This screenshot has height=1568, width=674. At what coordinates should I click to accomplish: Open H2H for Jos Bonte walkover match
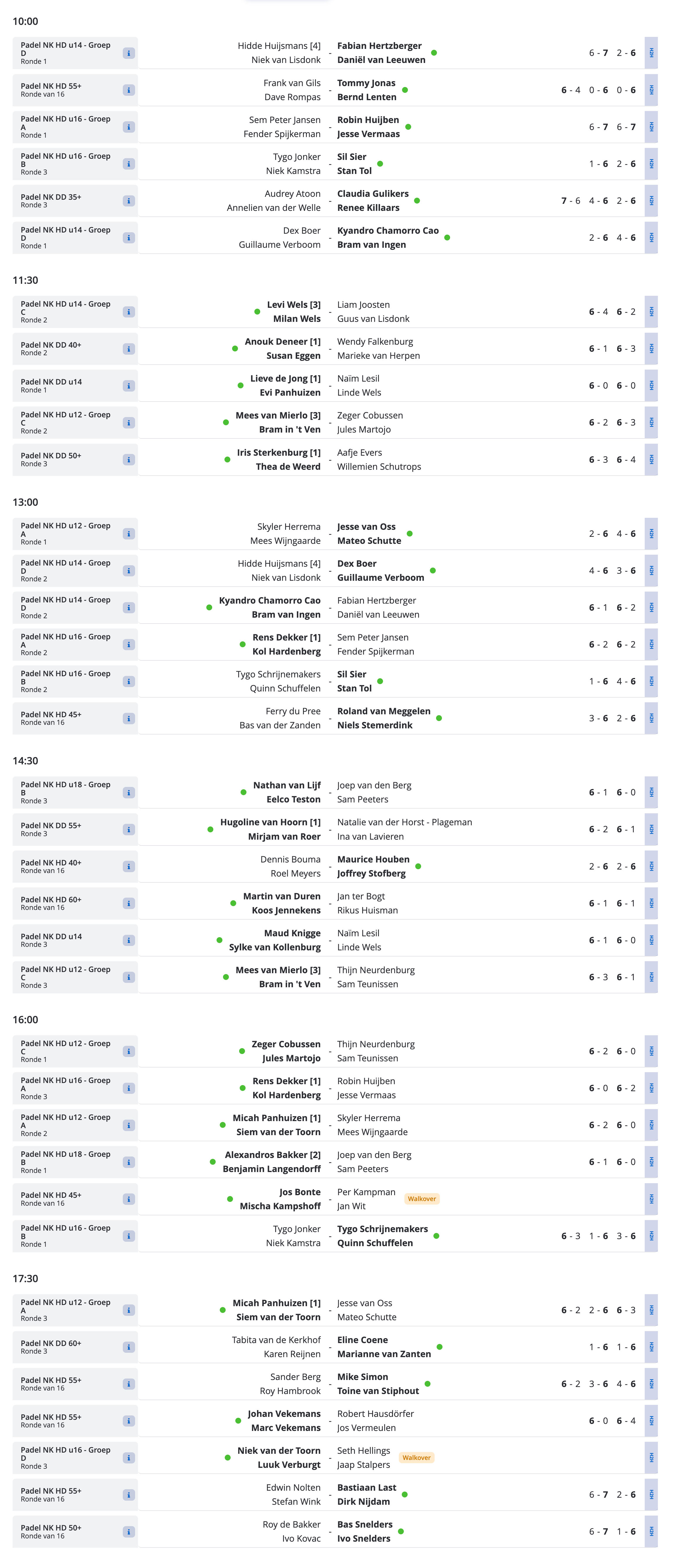(x=651, y=1199)
